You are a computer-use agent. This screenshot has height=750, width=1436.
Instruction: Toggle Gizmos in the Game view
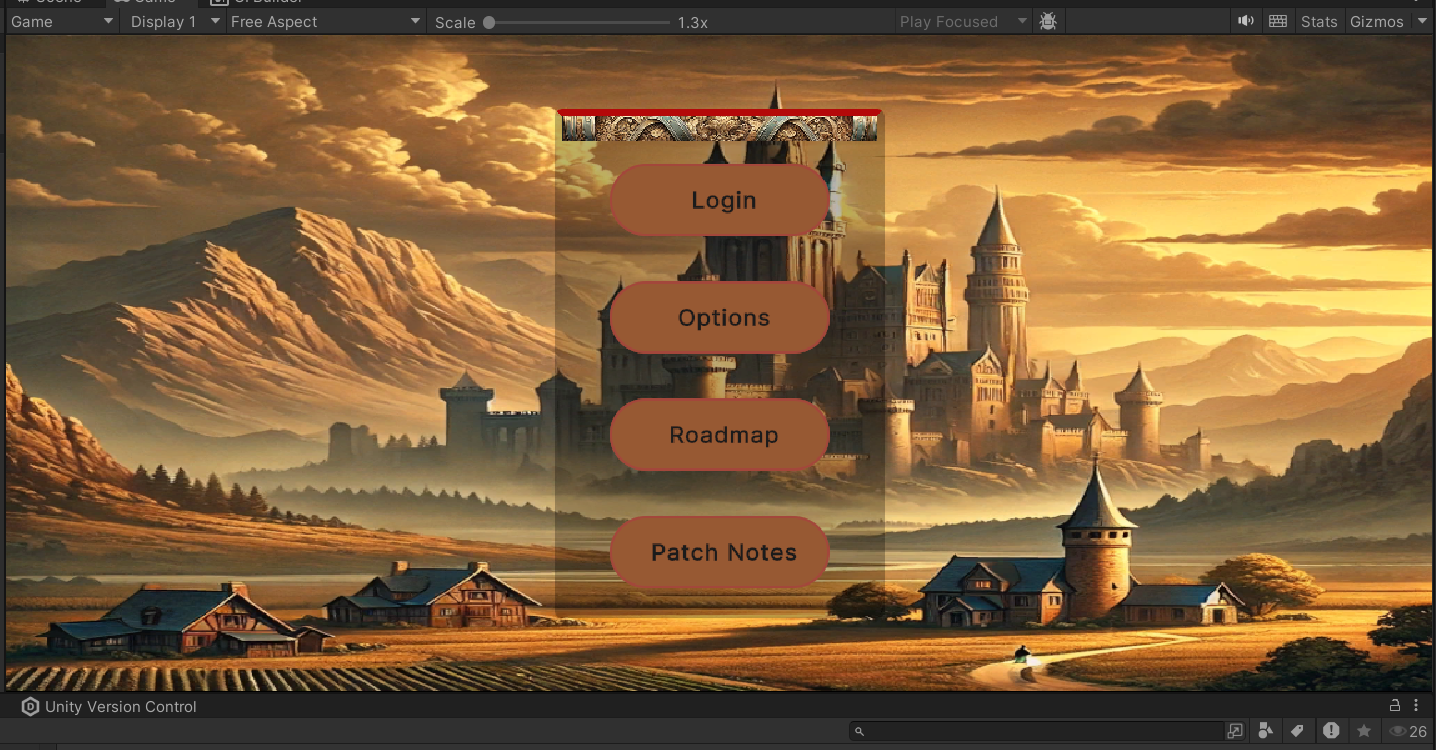(1376, 21)
